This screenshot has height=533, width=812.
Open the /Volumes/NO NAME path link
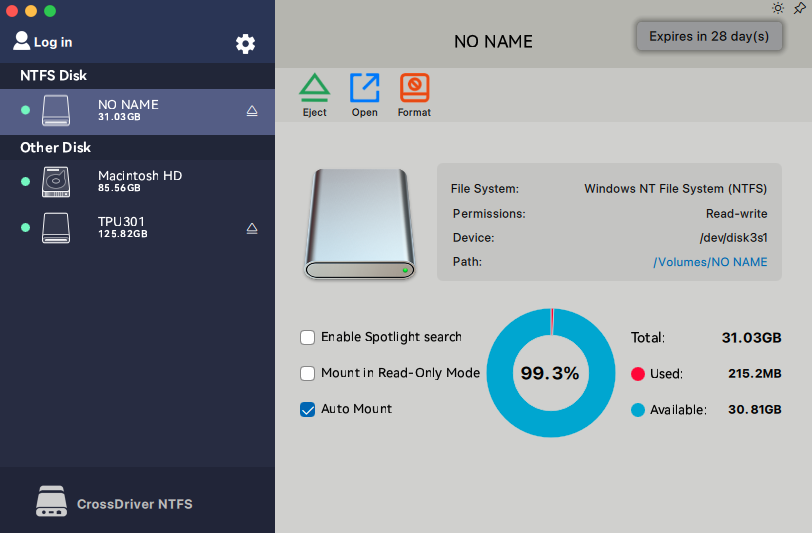(710, 262)
